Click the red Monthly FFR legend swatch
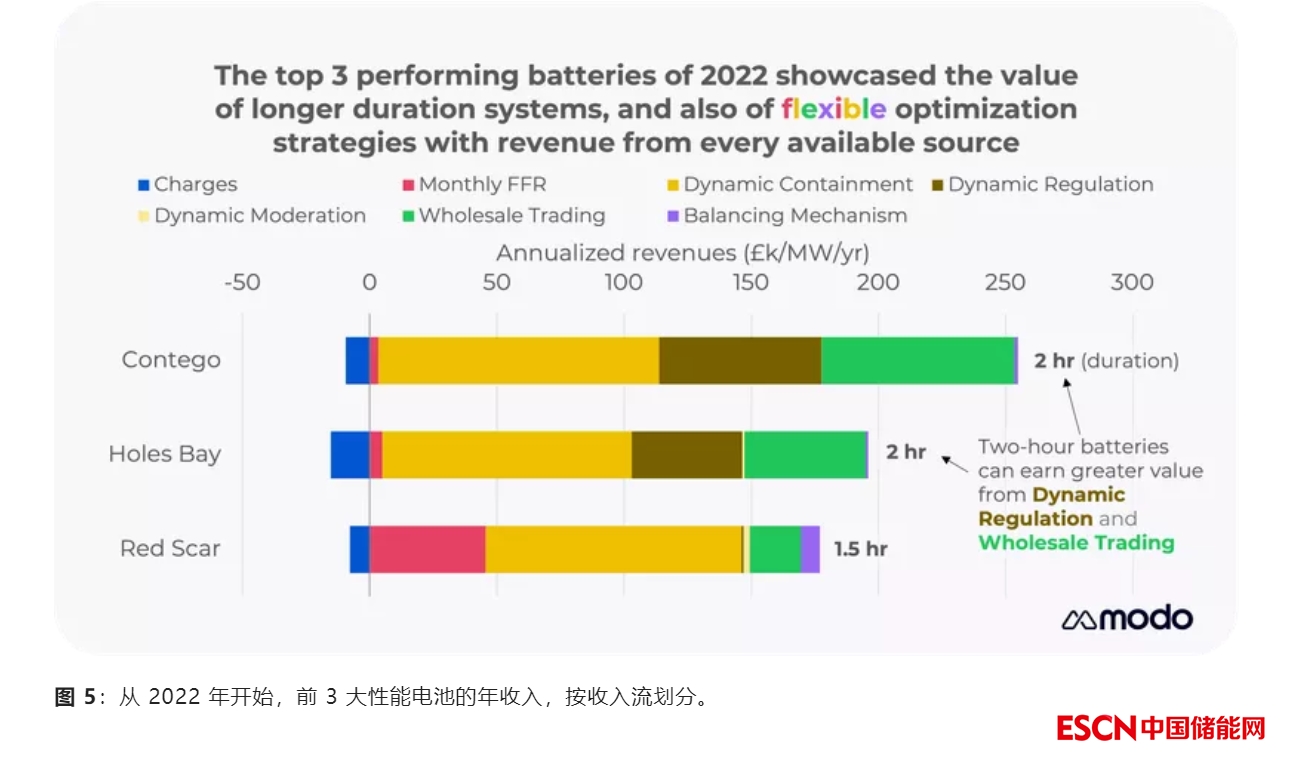Screen dimensions: 1291x758 (408, 185)
